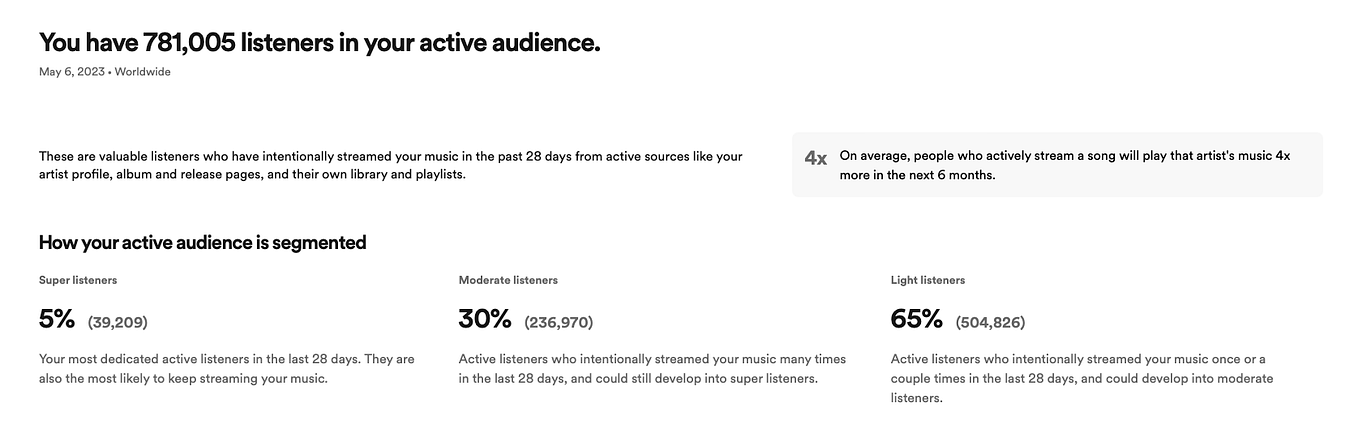Click the valuable listeners description paragraph
This screenshot has width=1358, height=438.
click(x=391, y=165)
